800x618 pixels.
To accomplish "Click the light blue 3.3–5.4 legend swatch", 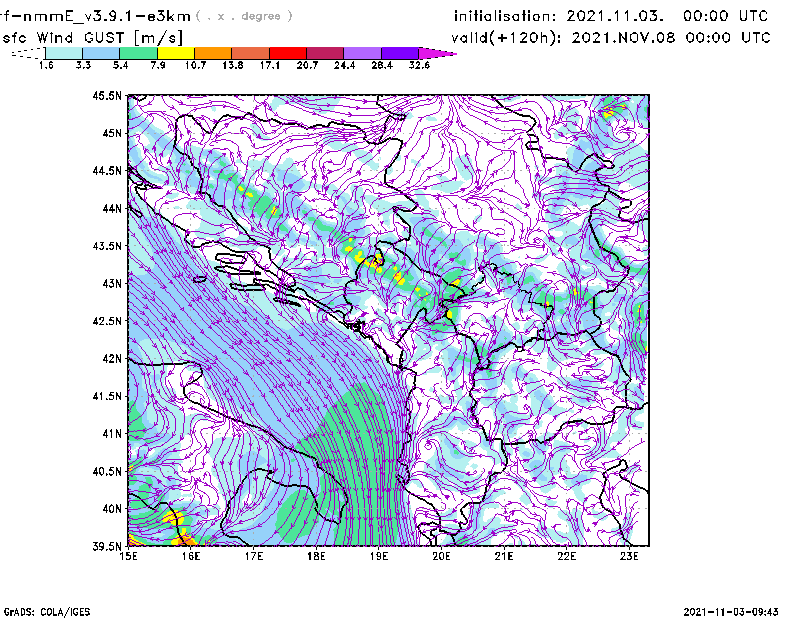I will click(101, 53).
